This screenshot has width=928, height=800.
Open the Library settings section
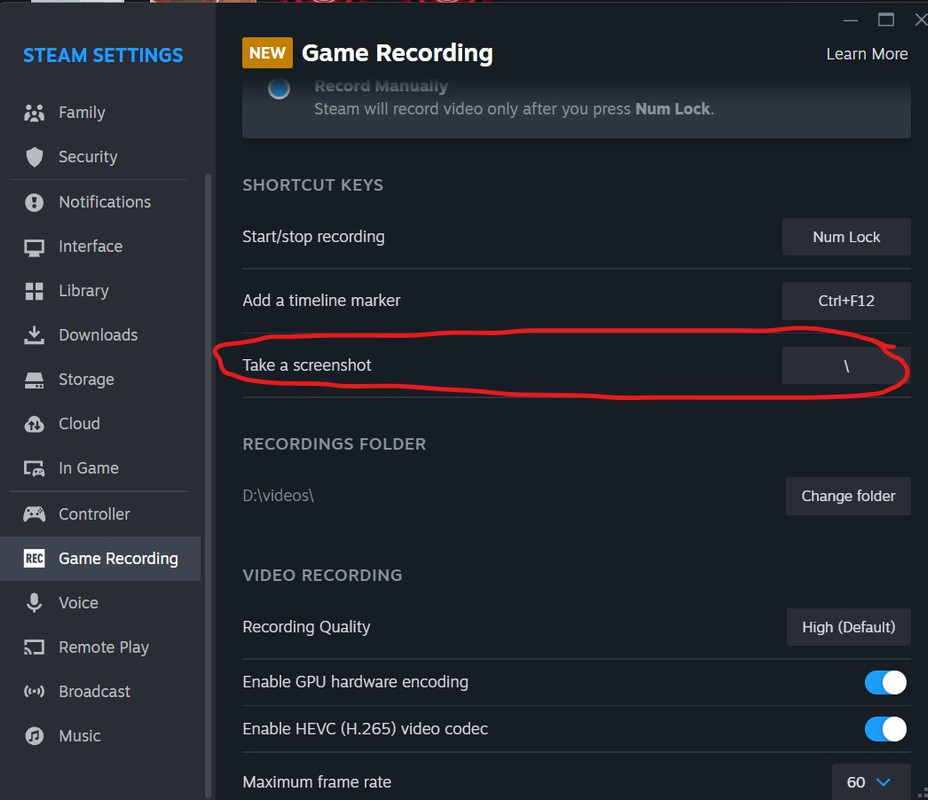(83, 291)
